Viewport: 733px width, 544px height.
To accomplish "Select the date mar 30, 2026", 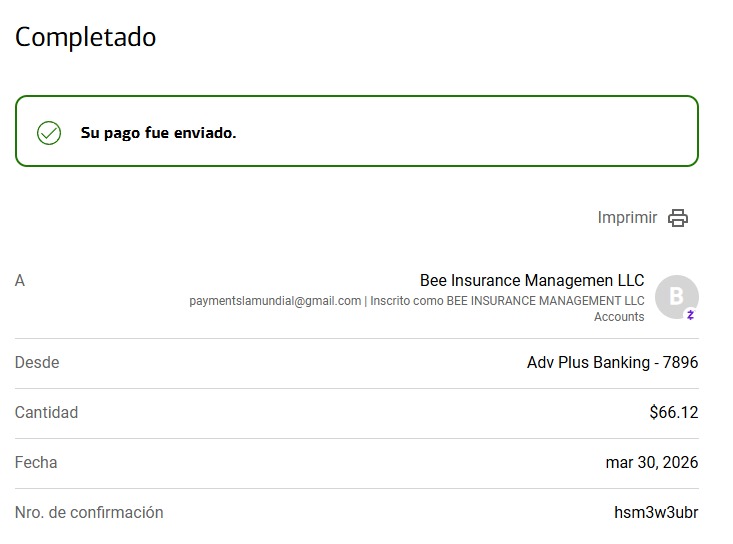I will 651,463.
